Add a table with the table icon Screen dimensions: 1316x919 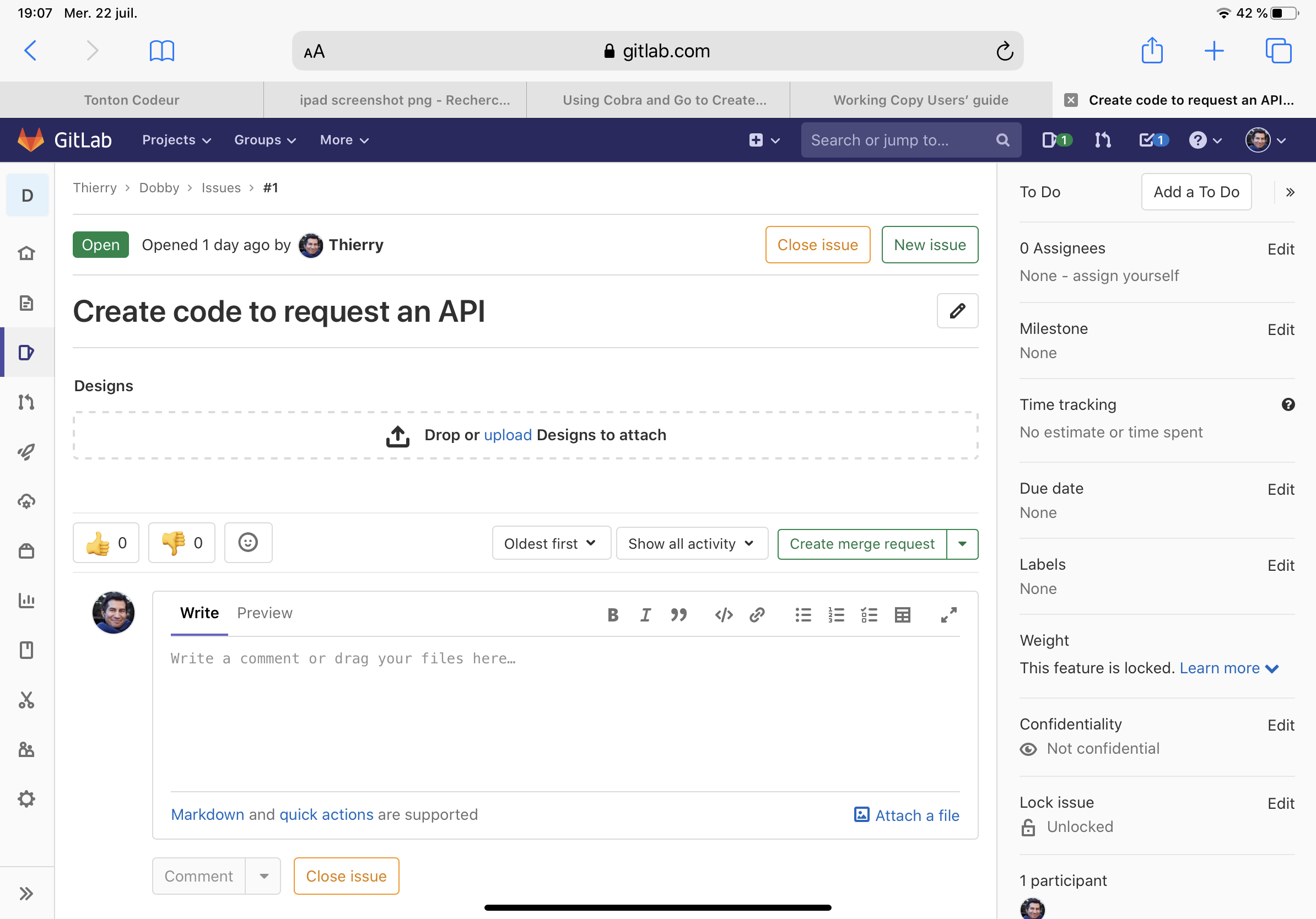point(902,615)
